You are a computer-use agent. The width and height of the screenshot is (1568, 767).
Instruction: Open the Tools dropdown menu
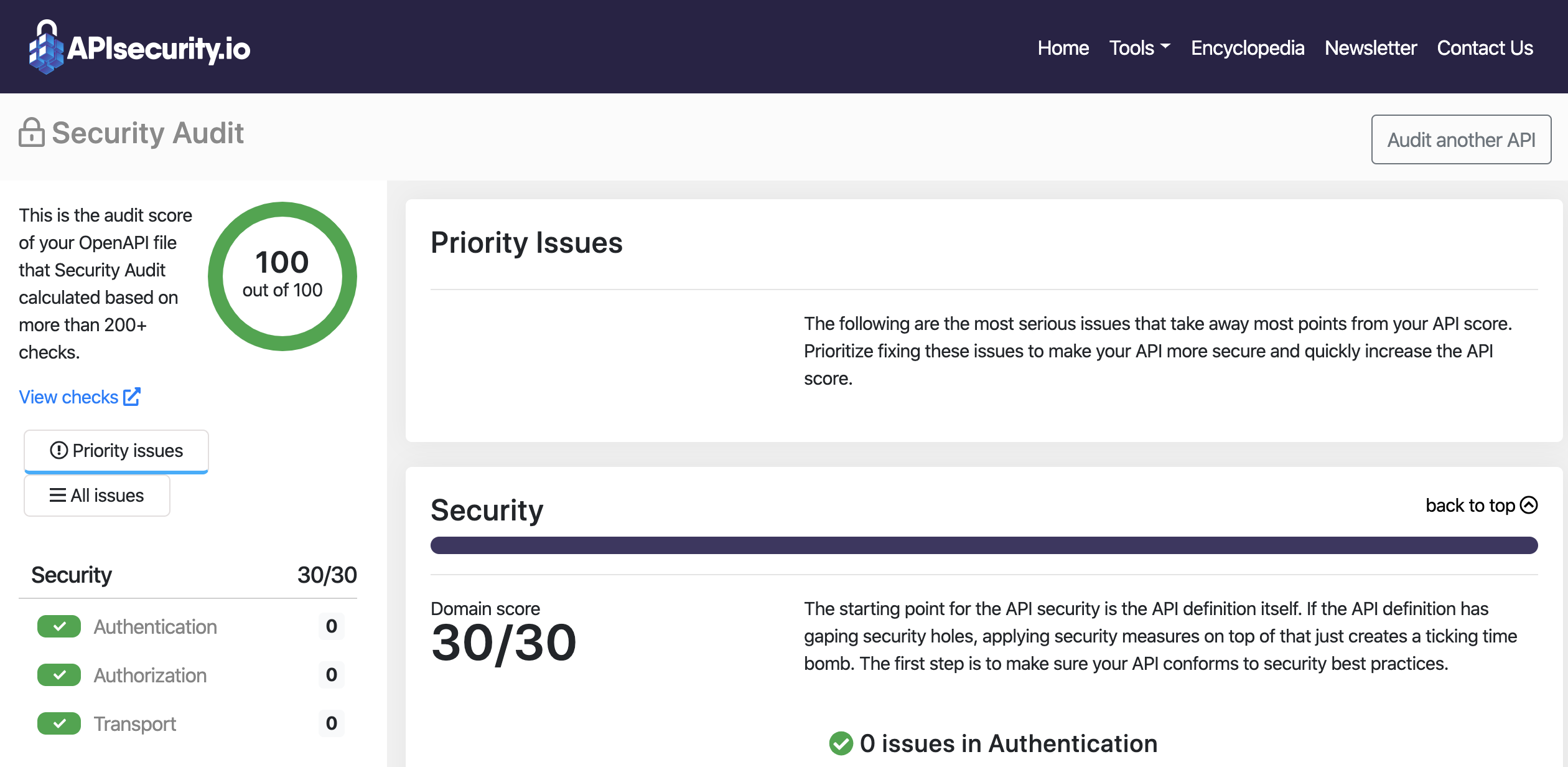(x=1139, y=48)
